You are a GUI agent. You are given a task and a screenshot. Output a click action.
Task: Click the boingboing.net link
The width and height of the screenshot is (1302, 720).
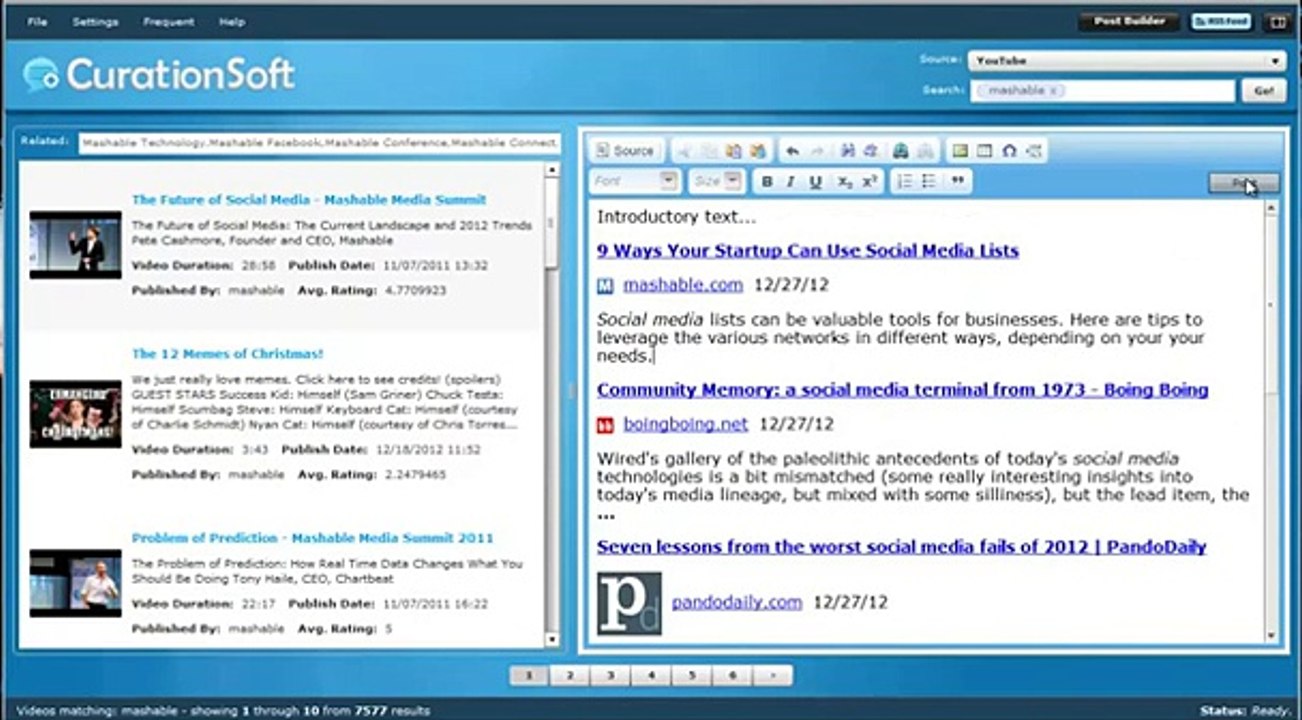click(686, 424)
